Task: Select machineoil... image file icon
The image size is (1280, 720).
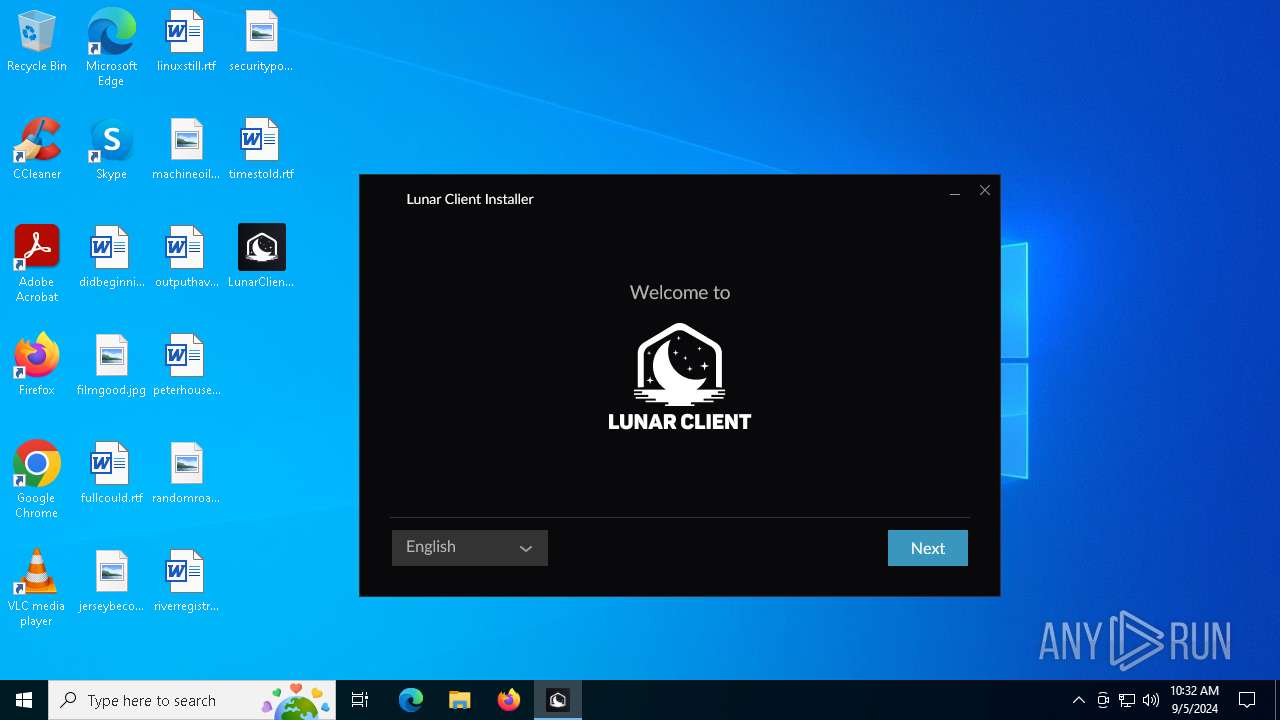Action: (186, 149)
